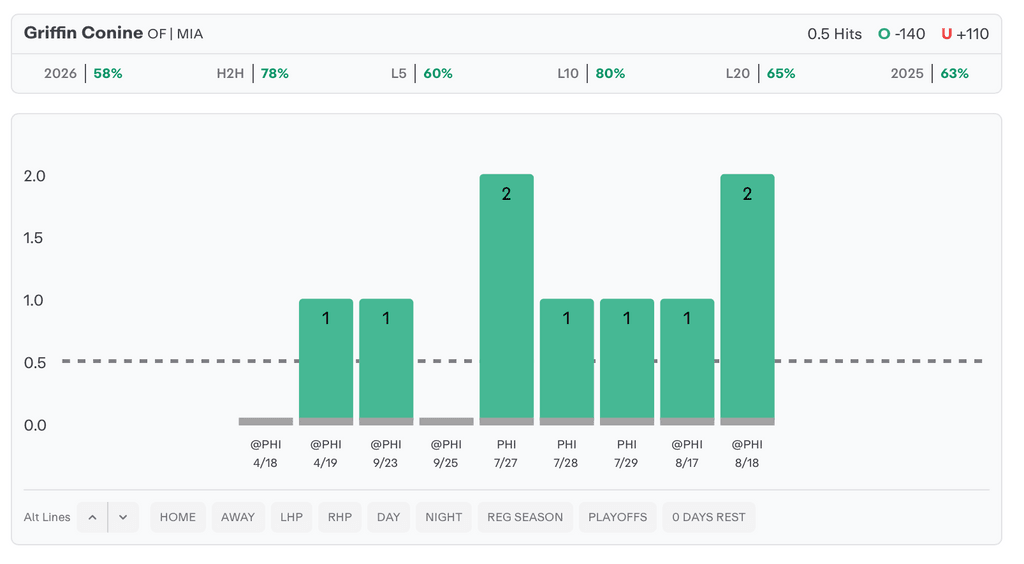
Task: Toggle the DAY games filter
Action: coord(389,517)
